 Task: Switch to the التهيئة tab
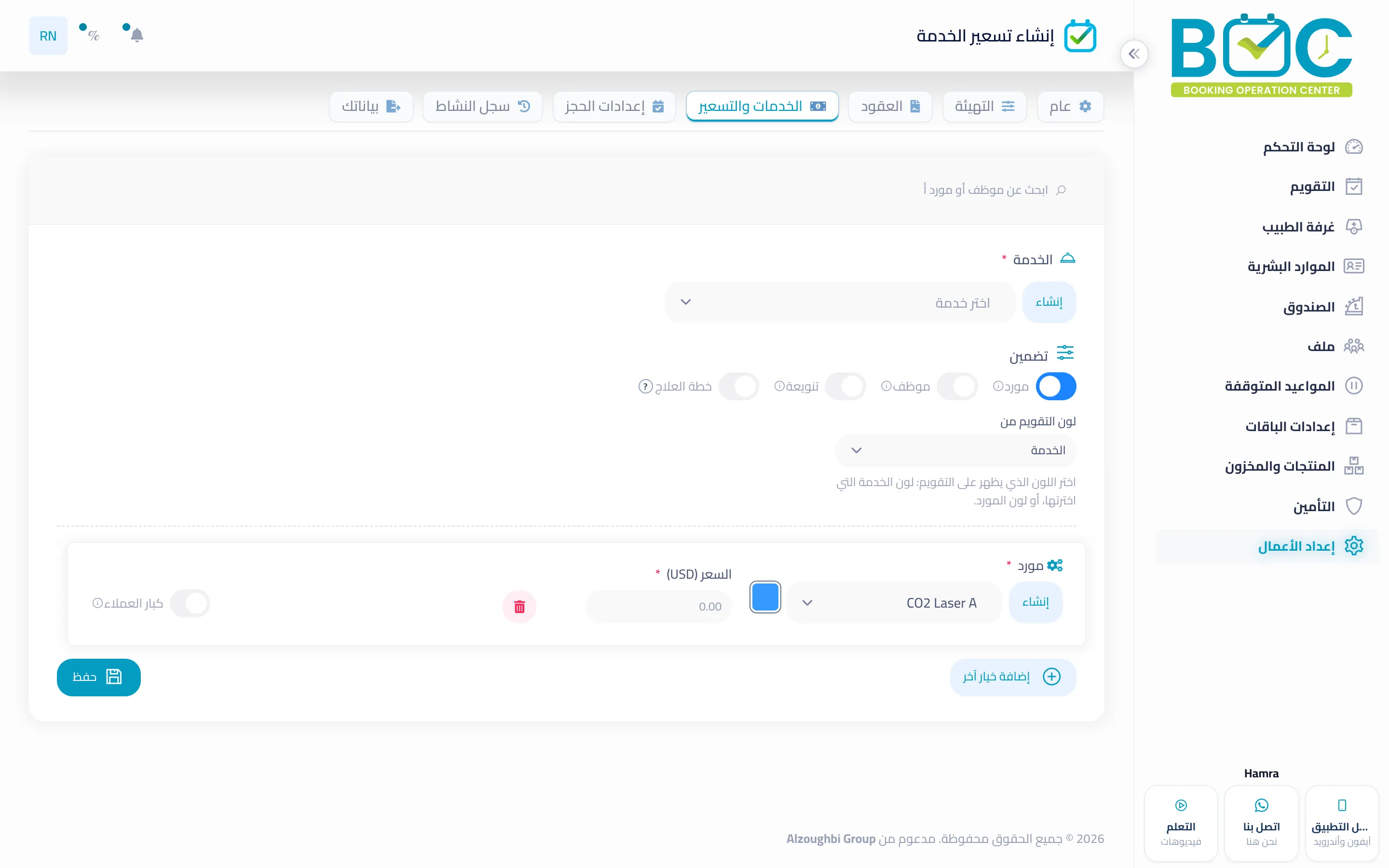(984, 106)
